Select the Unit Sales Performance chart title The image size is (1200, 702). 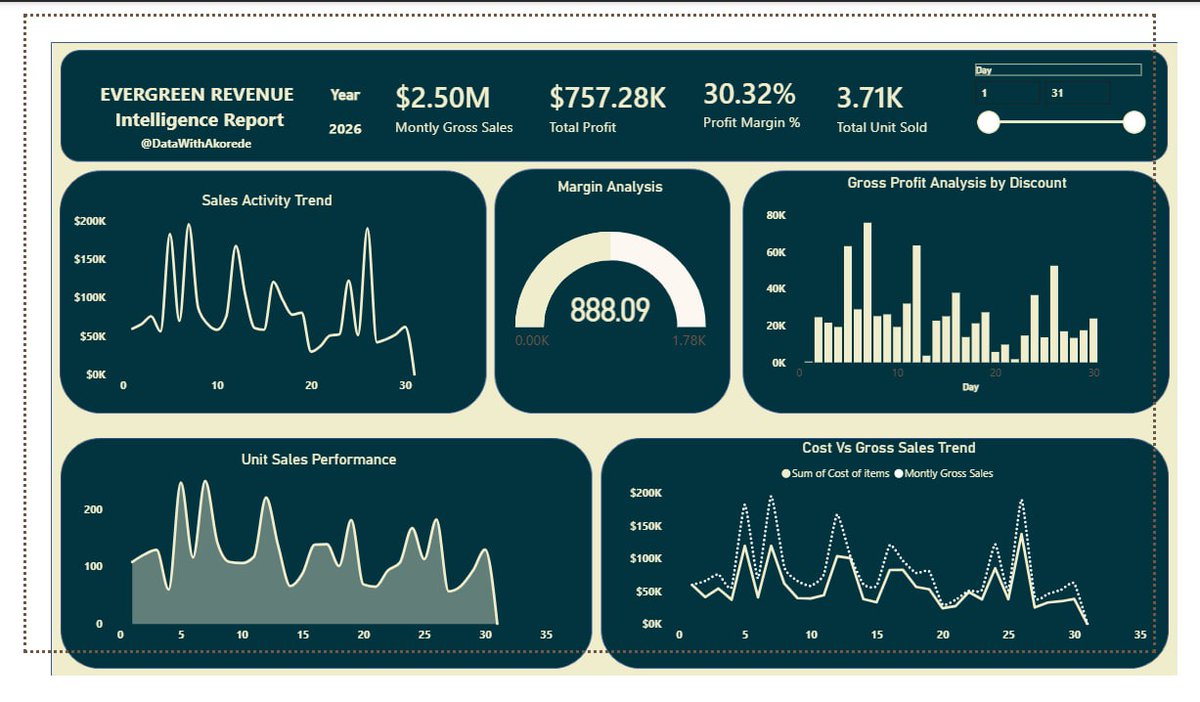[x=319, y=459]
